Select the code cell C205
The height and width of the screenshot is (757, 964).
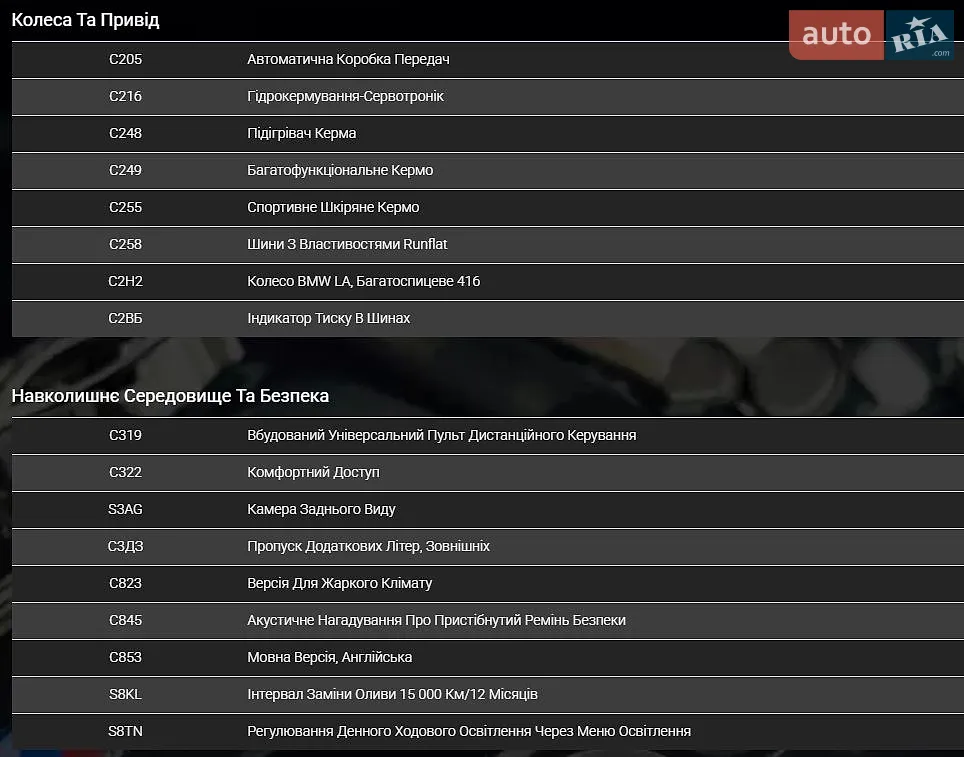pos(125,60)
